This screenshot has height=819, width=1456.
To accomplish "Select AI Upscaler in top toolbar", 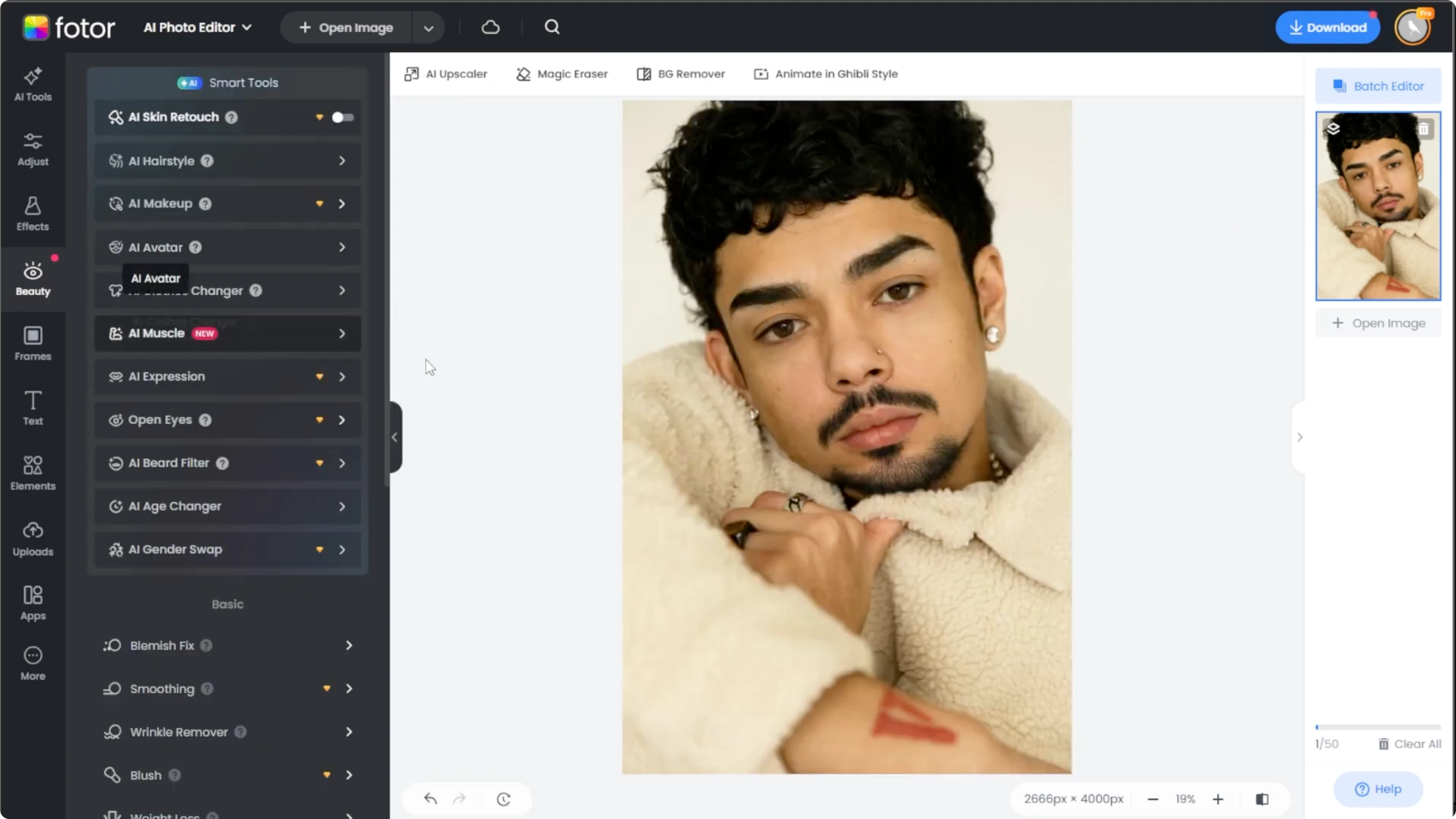I will pos(446,74).
